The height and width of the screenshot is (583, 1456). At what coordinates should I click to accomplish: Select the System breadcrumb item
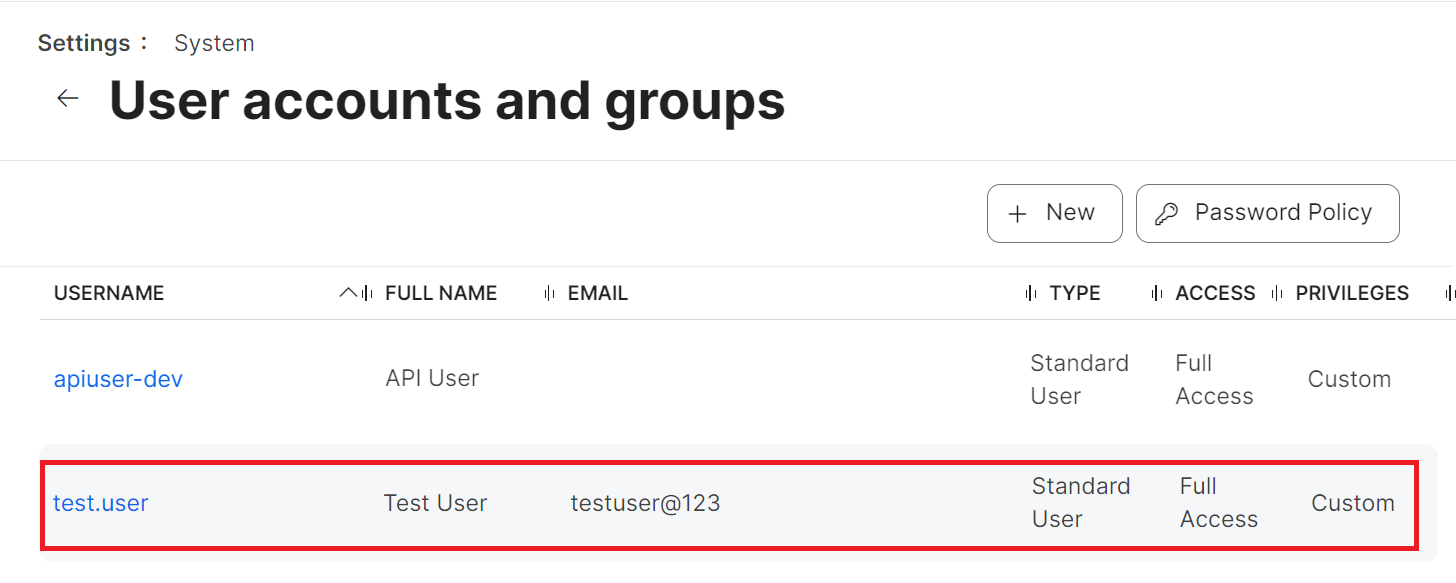click(x=214, y=43)
